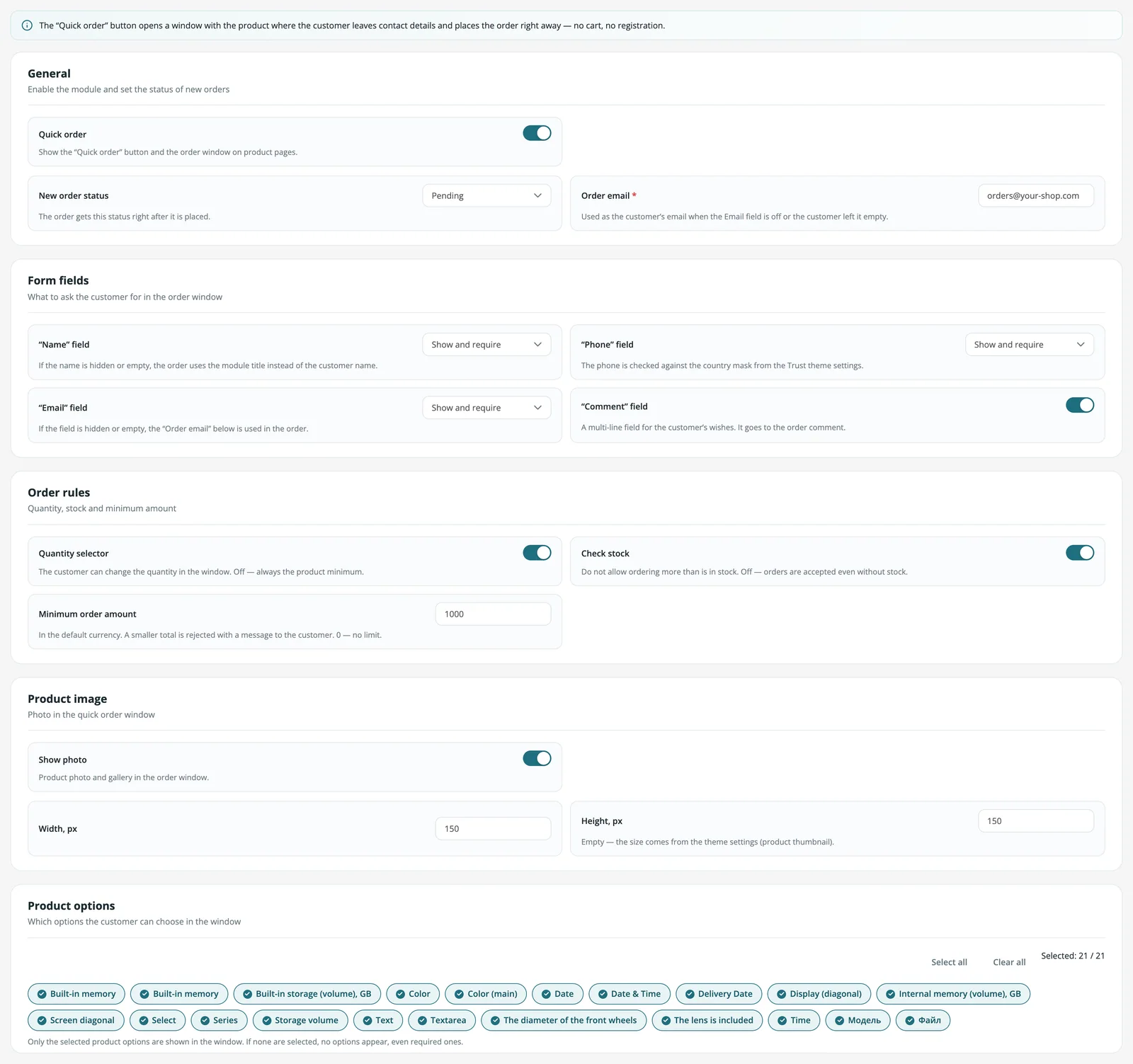1133x1064 pixels.
Task: Disable the "Comment" field switch
Action: [x=1080, y=405]
